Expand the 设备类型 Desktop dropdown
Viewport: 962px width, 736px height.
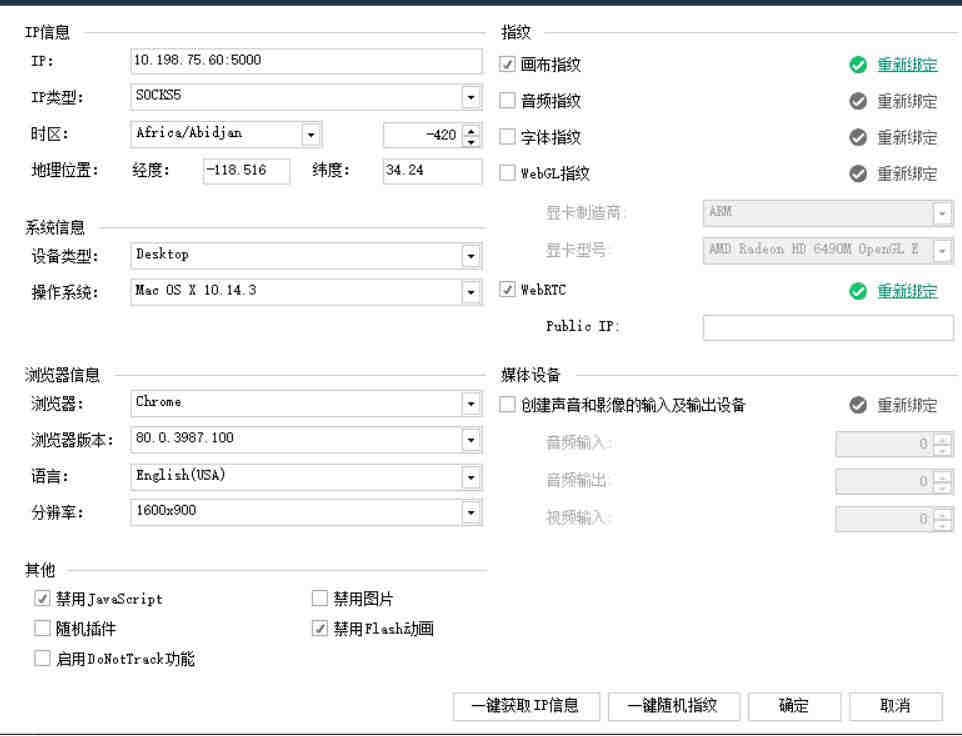point(471,256)
